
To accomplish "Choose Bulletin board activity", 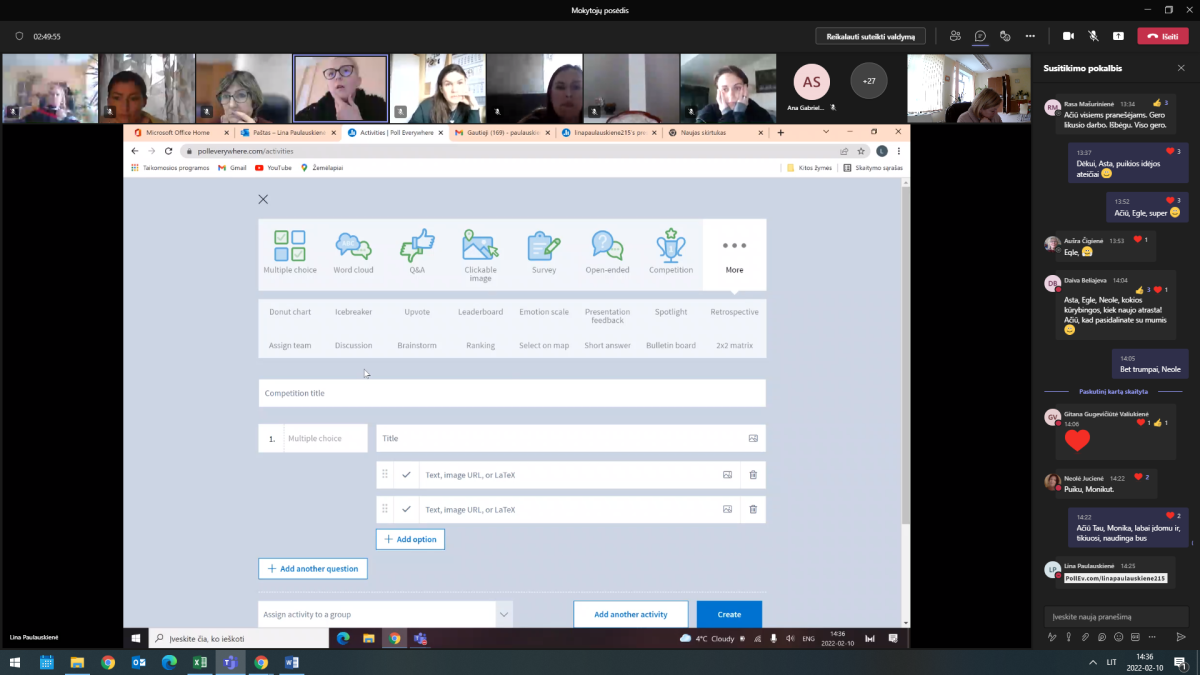I will tap(671, 346).
